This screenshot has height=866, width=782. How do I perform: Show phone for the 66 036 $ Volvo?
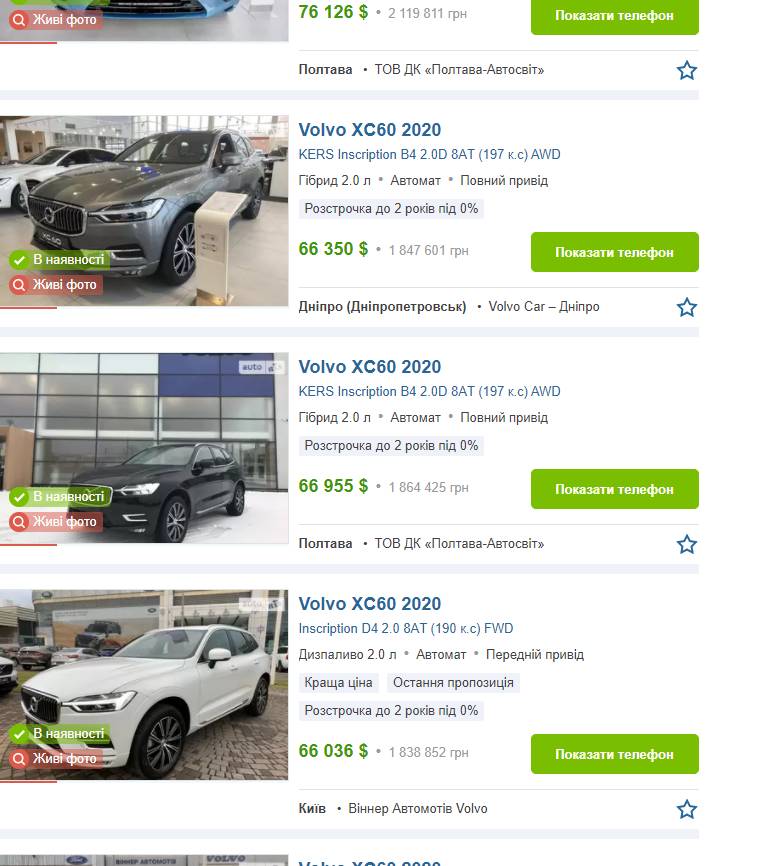point(615,754)
